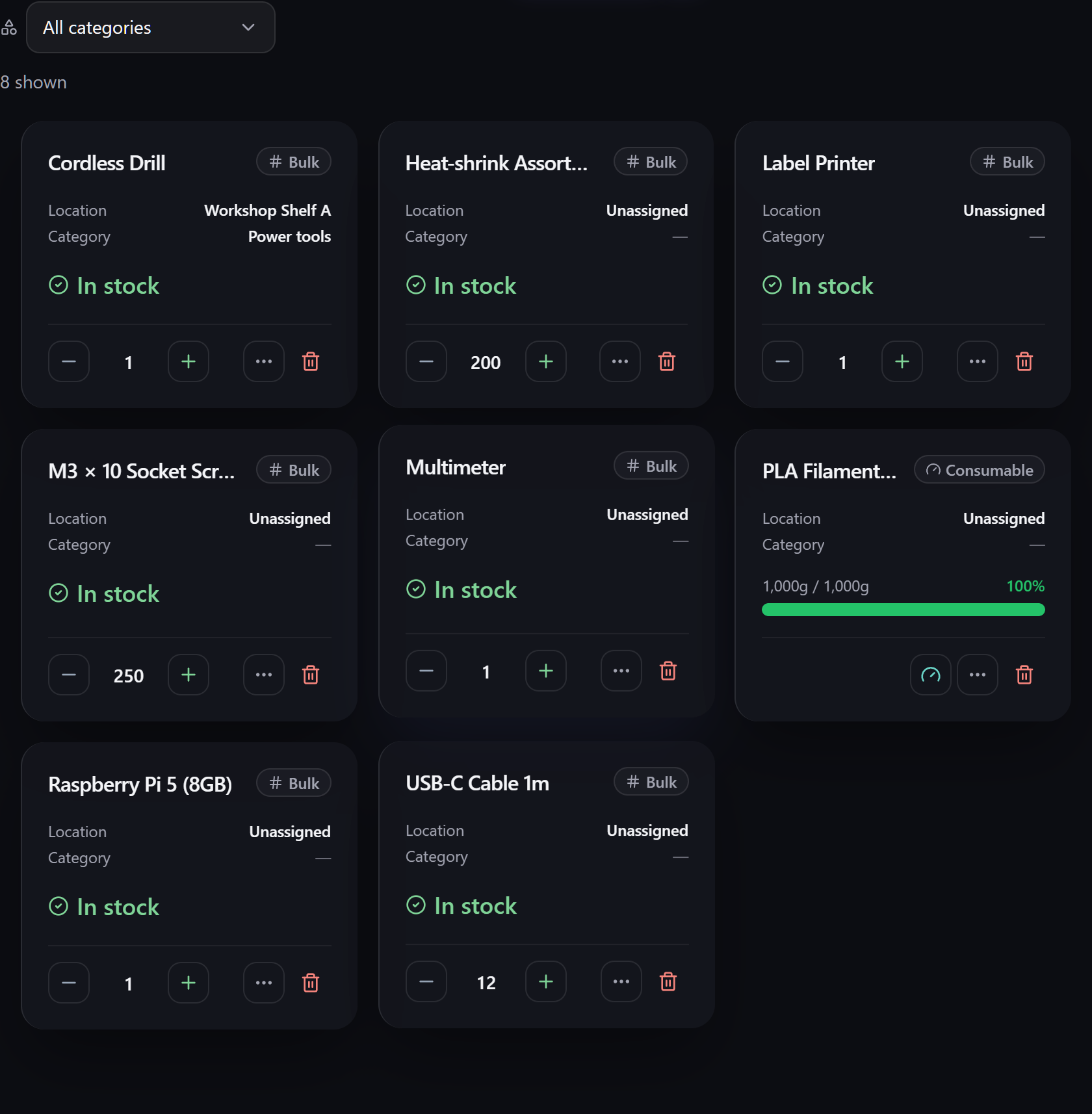Open the All categories dropdown
Viewport: 1092px width, 1114px height.
point(150,27)
